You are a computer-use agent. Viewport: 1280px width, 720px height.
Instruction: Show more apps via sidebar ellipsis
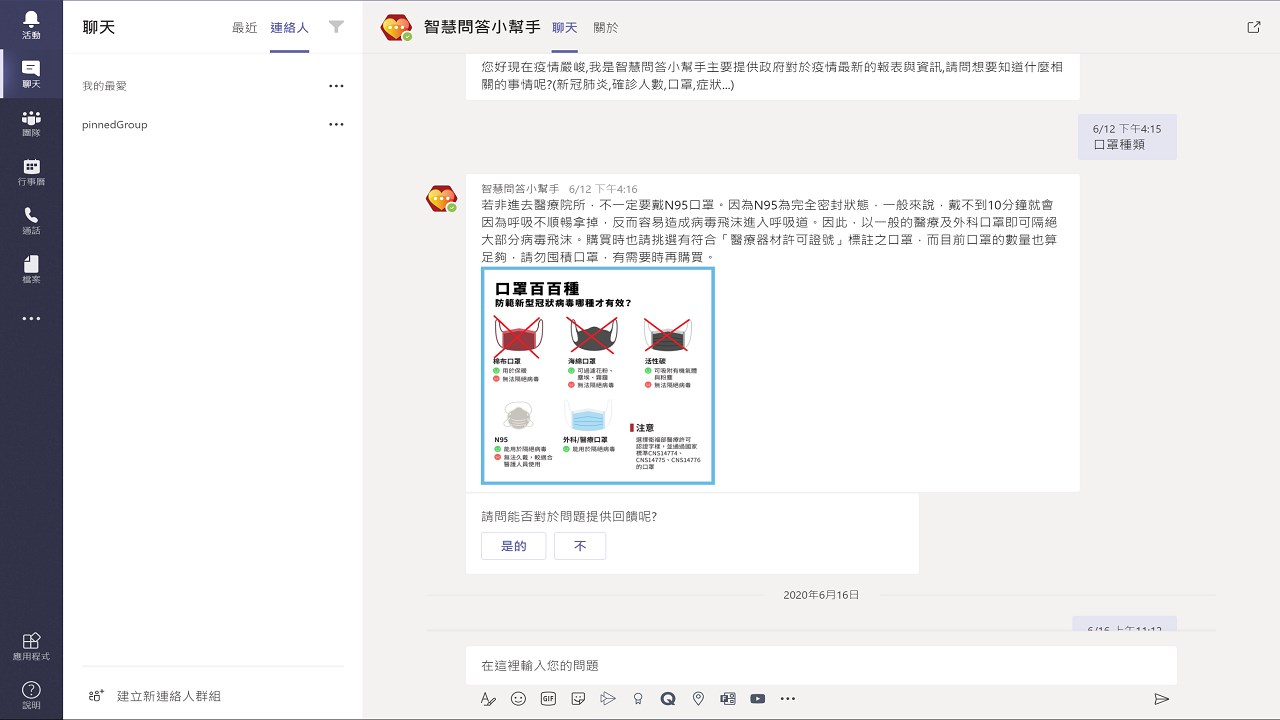coord(31,319)
